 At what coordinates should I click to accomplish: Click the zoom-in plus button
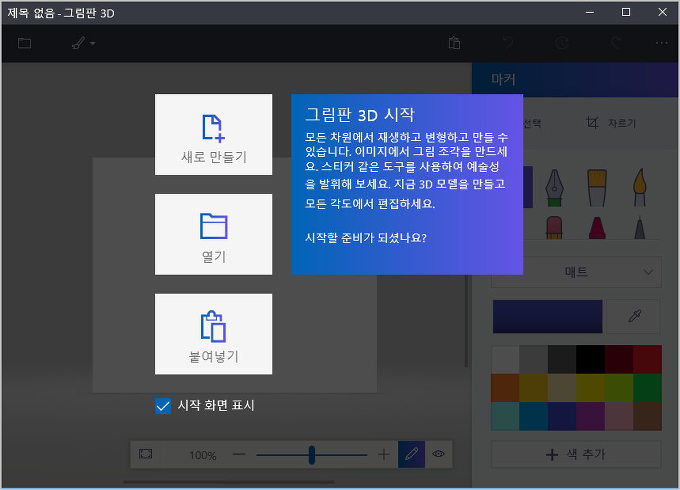point(383,455)
